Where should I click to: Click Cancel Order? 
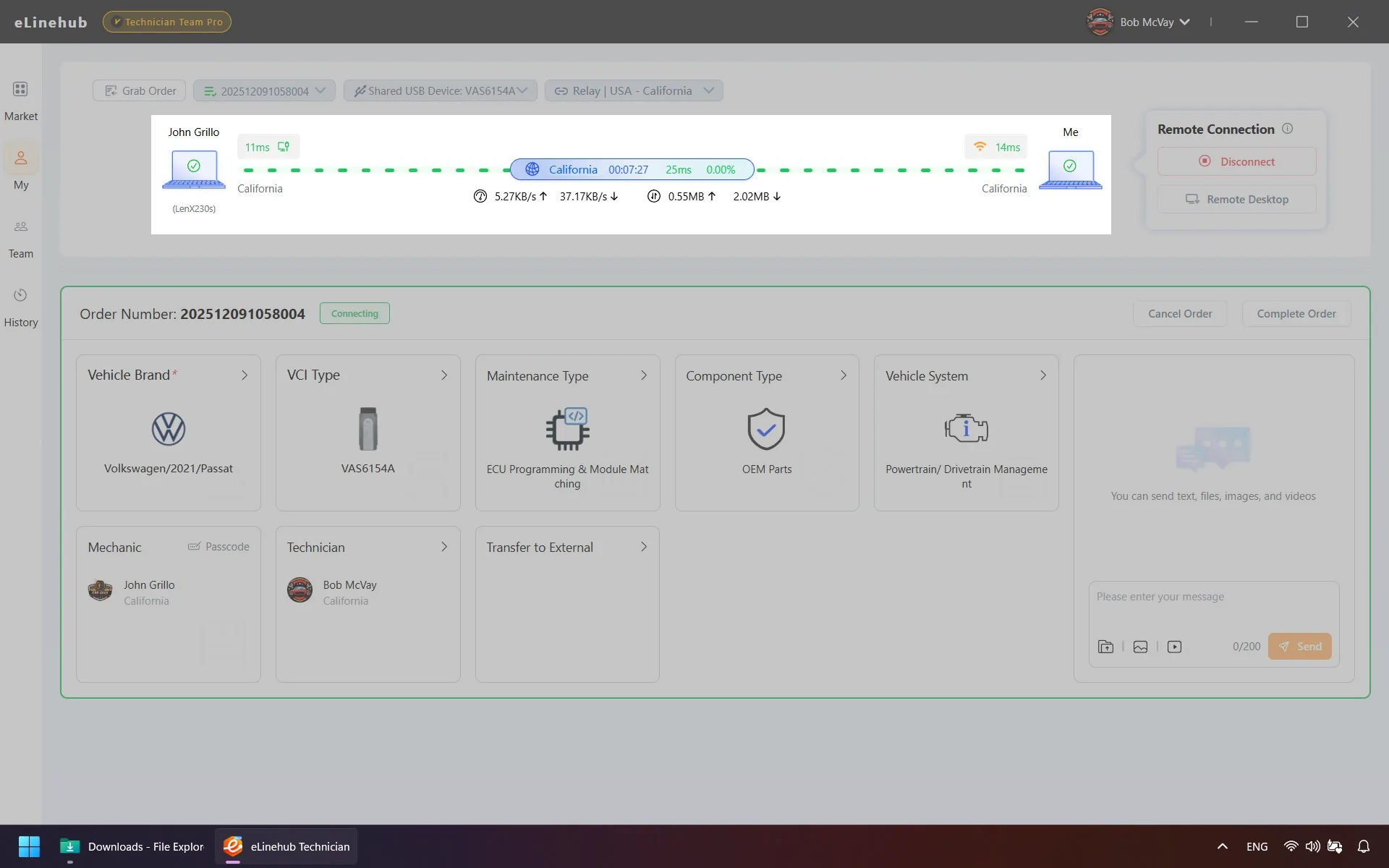tap(1180, 313)
